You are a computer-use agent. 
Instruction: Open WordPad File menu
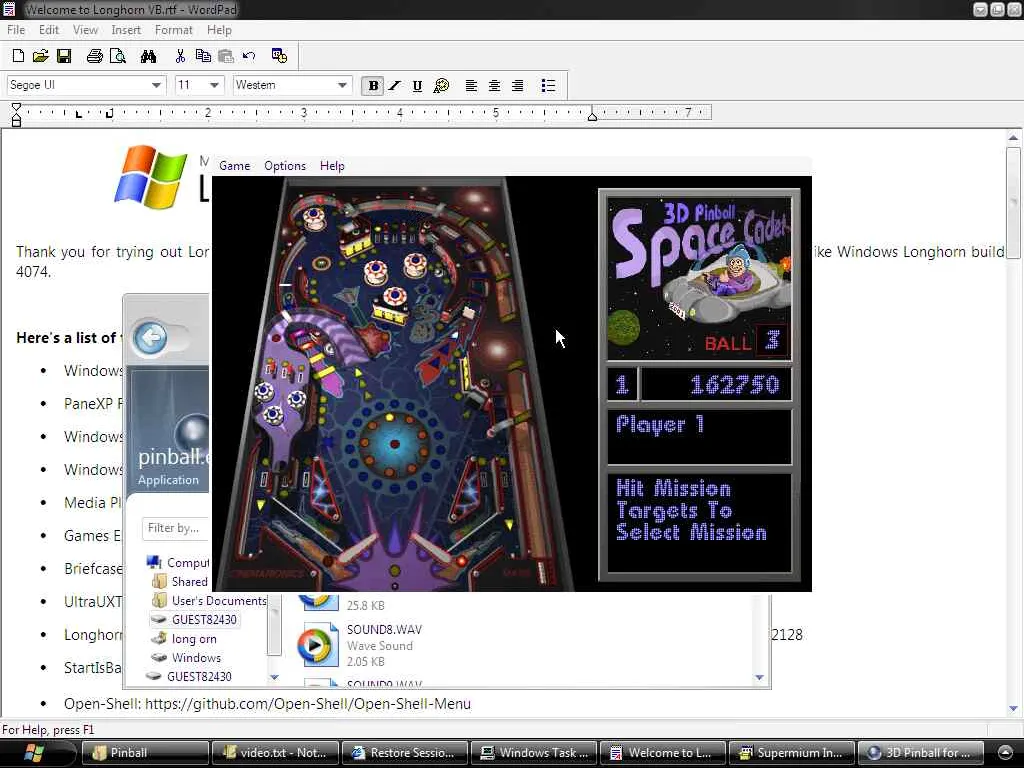tap(16, 30)
